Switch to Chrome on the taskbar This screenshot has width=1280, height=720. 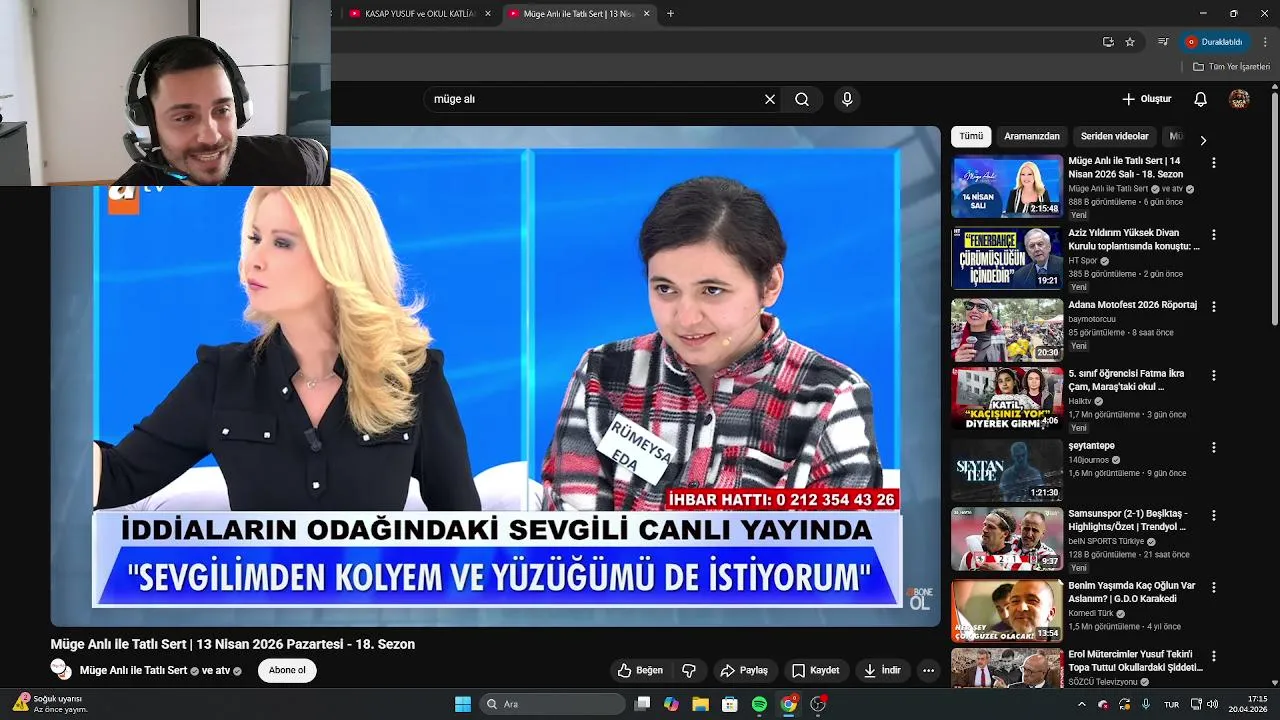(789, 704)
